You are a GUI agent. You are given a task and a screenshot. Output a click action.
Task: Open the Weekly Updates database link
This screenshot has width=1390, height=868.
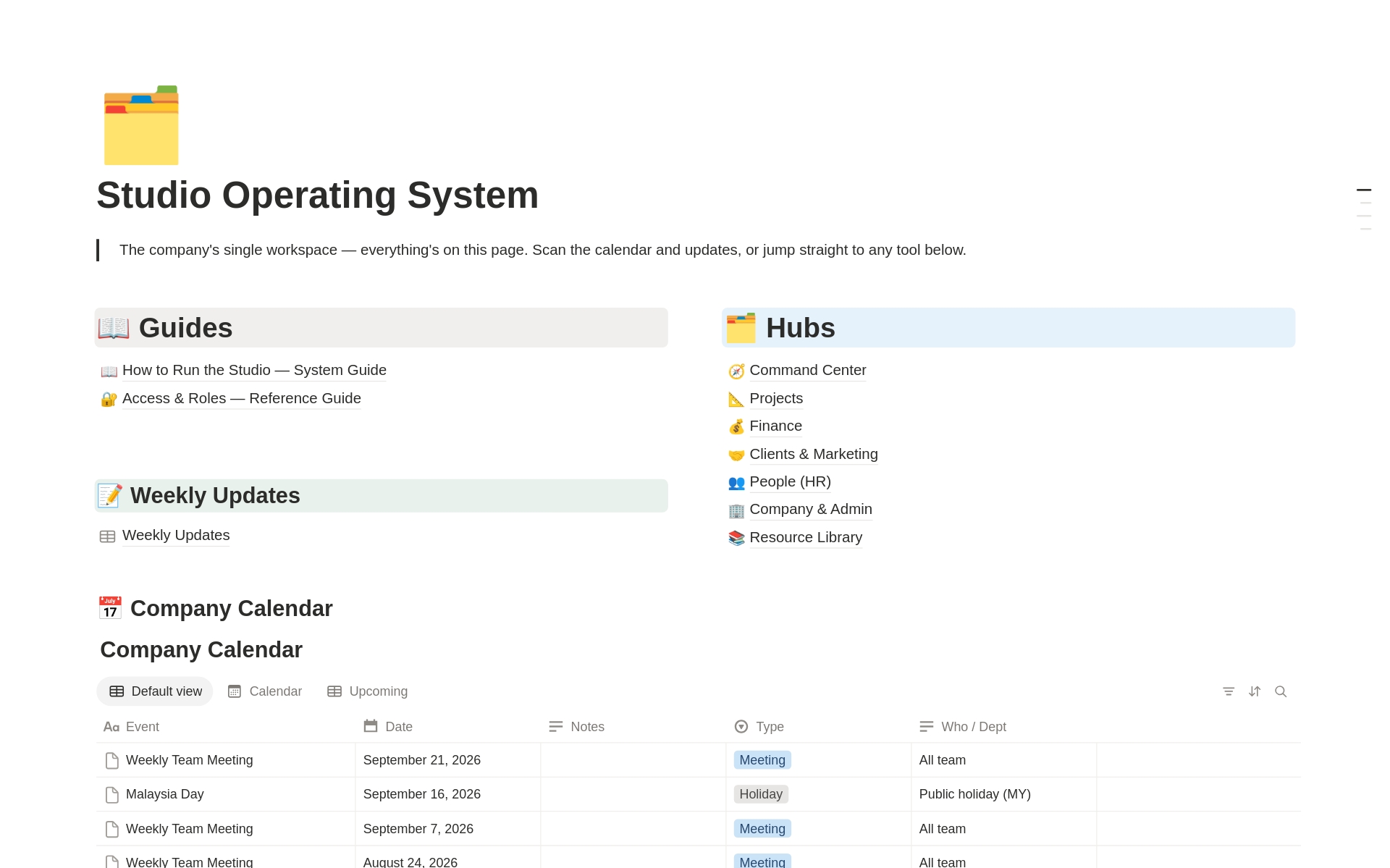tap(176, 535)
